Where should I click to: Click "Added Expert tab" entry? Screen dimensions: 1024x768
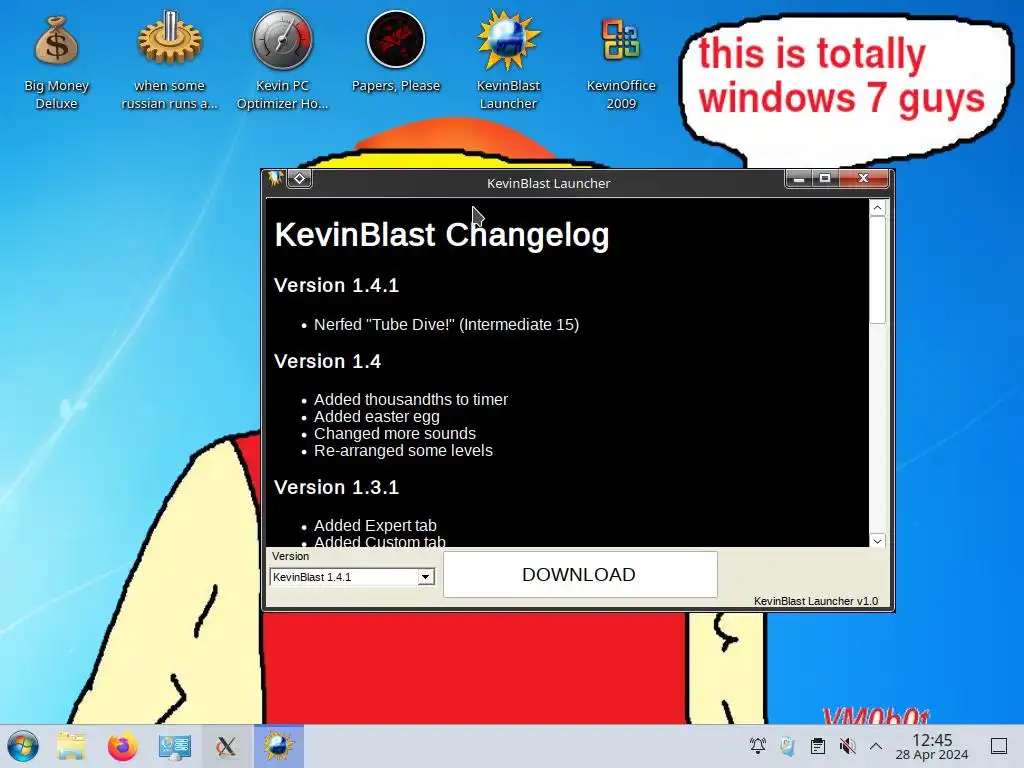click(x=375, y=525)
